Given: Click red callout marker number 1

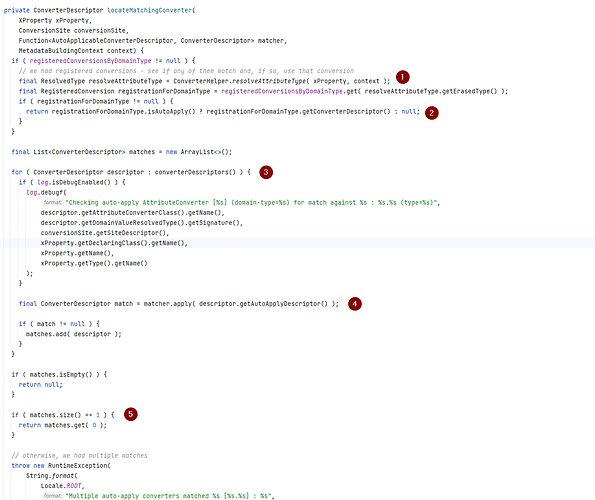Looking at the screenshot, I should [403, 77].
